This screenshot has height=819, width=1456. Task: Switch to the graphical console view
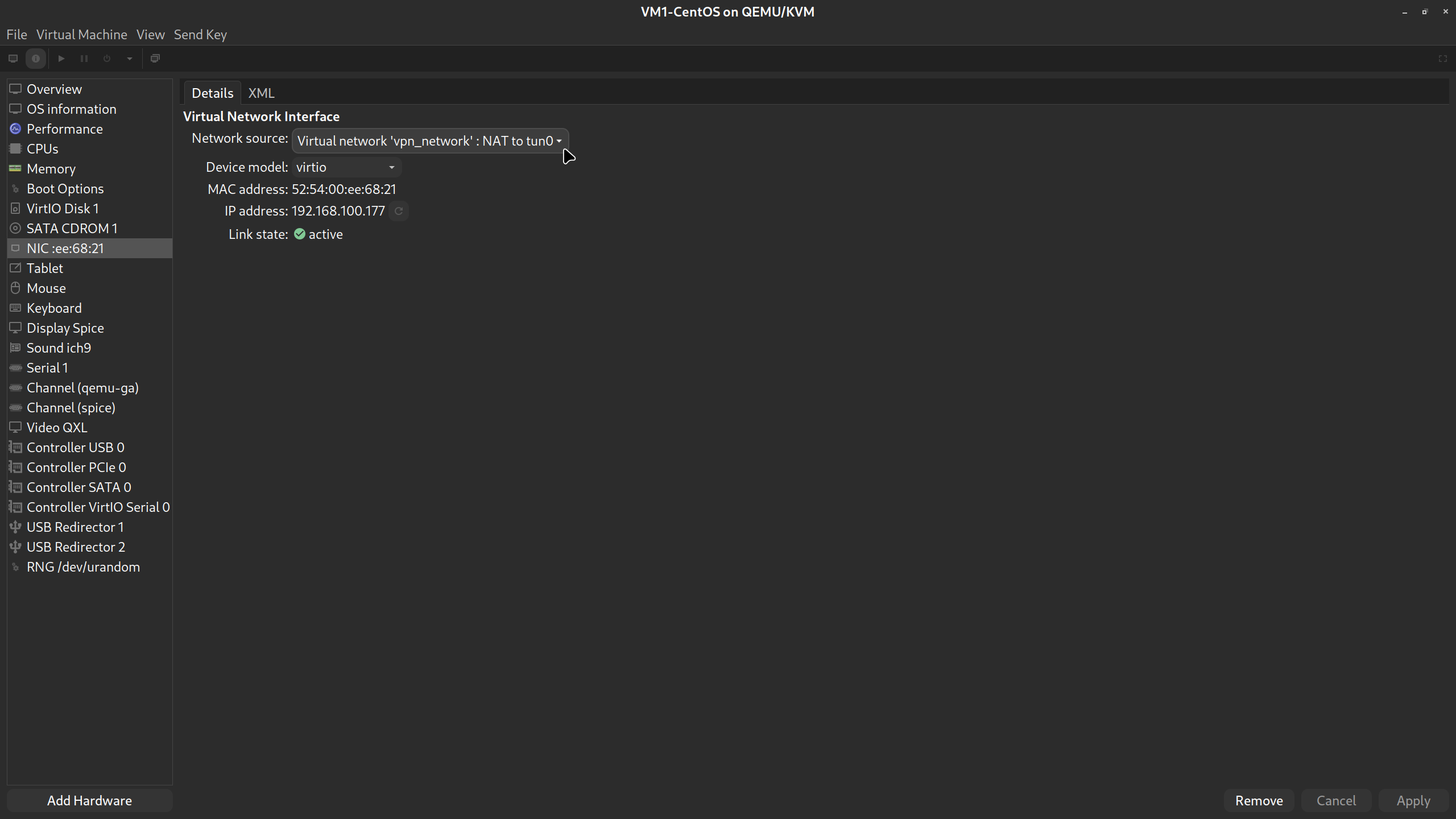[x=13, y=58]
